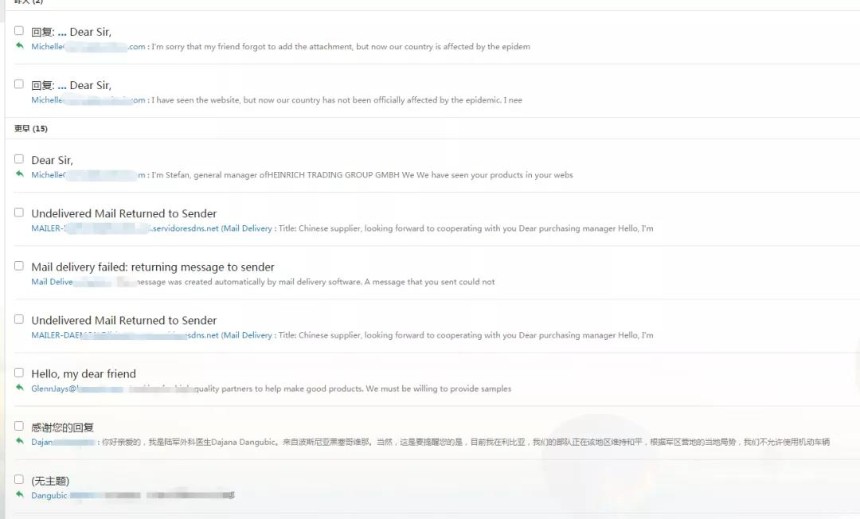Check the box beside "Hello, my dear friend"
The width and height of the screenshot is (860, 519).
19,373
